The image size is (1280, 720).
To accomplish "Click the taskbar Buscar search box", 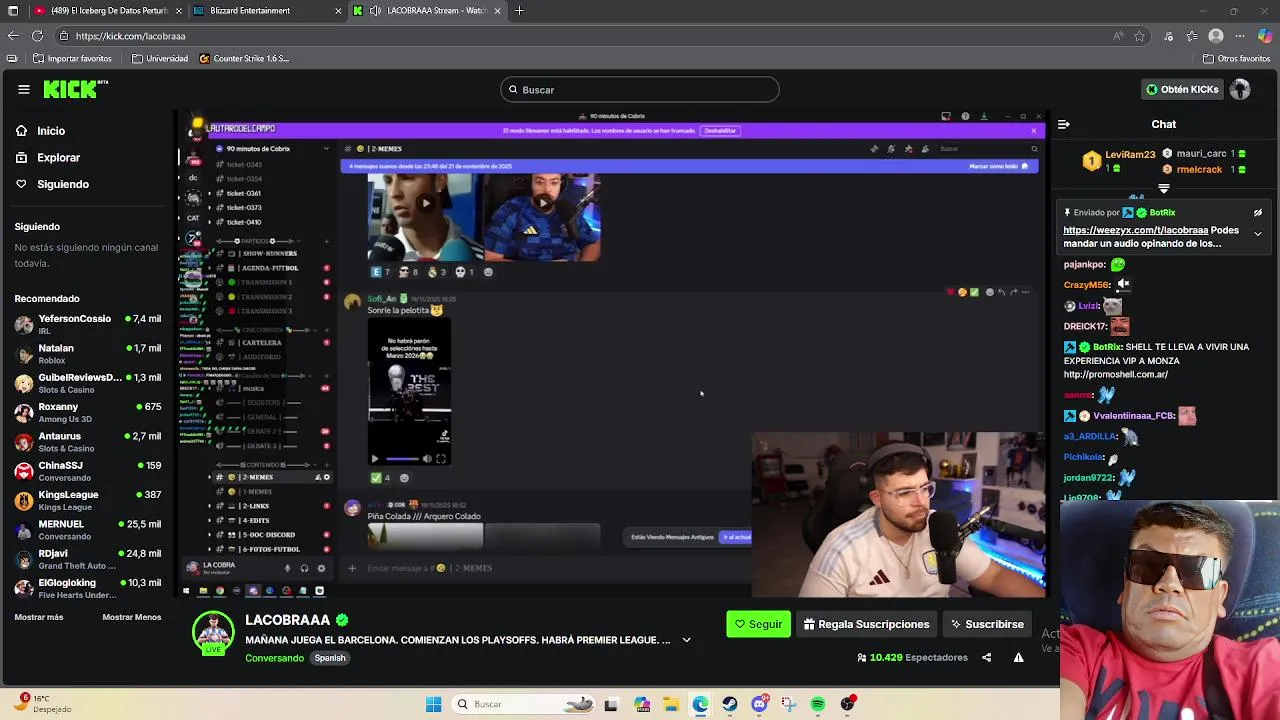I will [x=522, y=704].
